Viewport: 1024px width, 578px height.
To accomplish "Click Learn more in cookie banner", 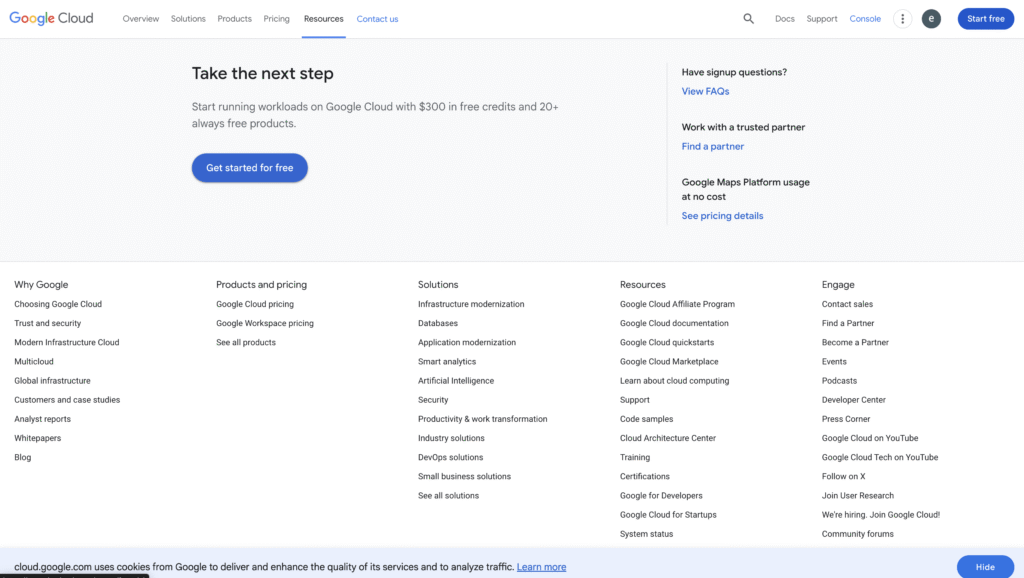I will [541, 567].
